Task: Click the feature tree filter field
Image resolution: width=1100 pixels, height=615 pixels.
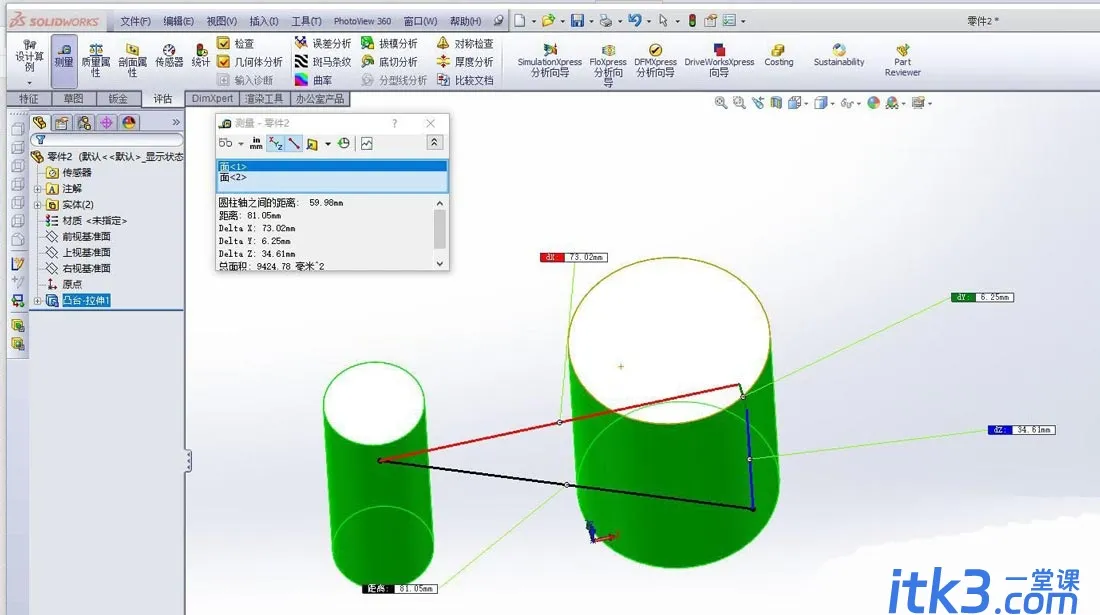Action: tap(107, 140)
